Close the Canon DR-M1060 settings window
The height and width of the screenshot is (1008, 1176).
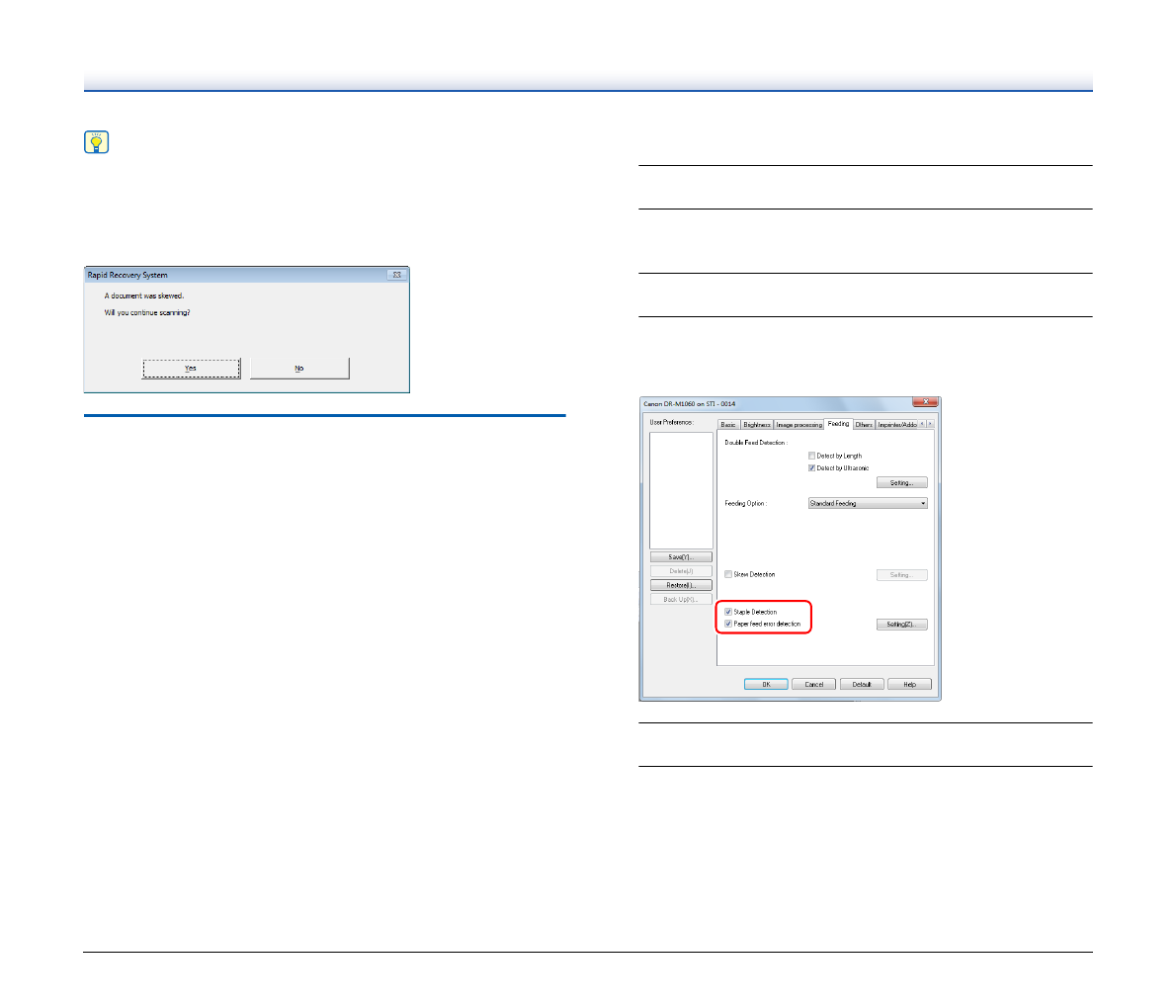click(x=924, y=403)
